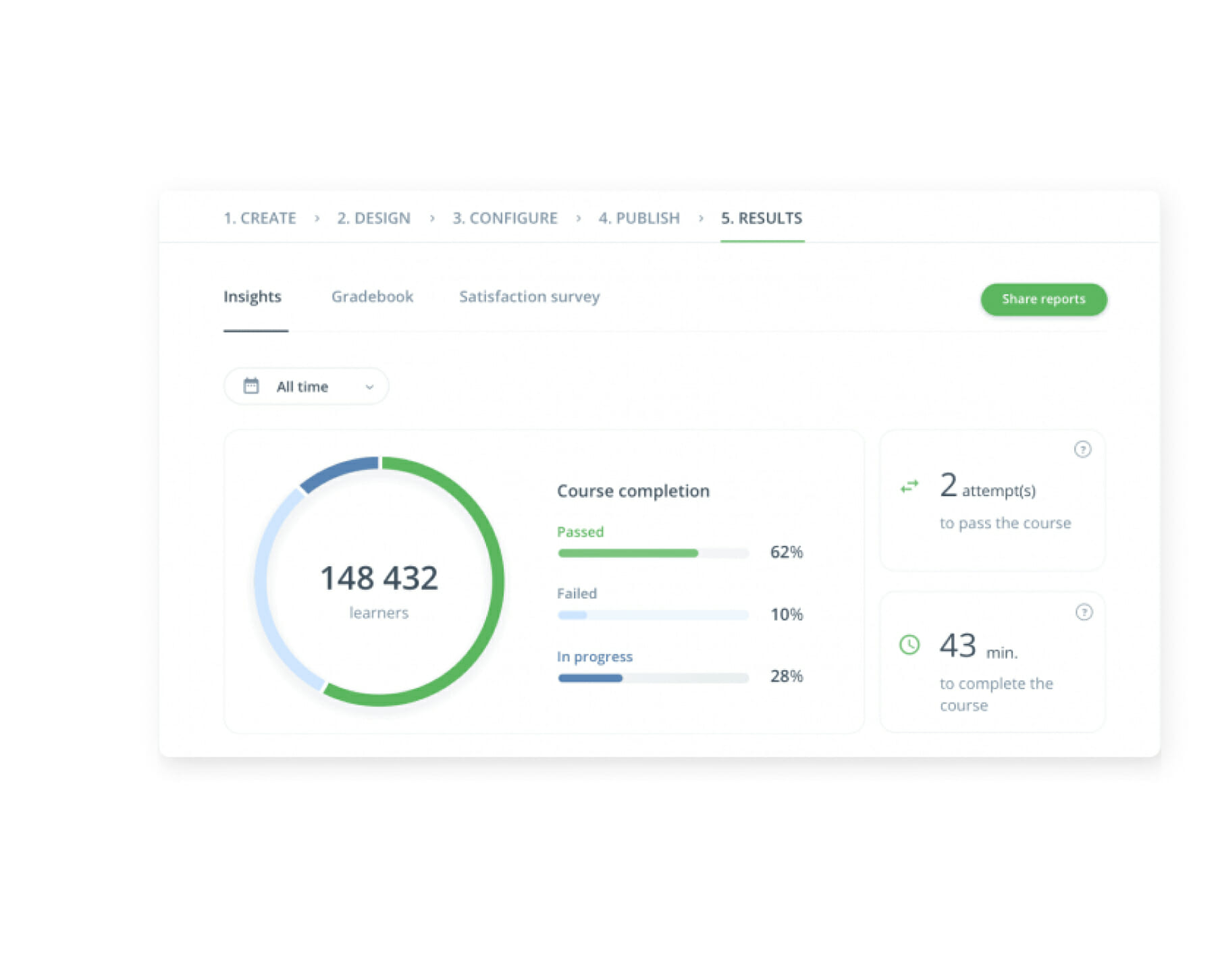The height and width of the screenshot is (980, 1216).
Task: Click the Share reports button
Action: [x=1044, y=299]
